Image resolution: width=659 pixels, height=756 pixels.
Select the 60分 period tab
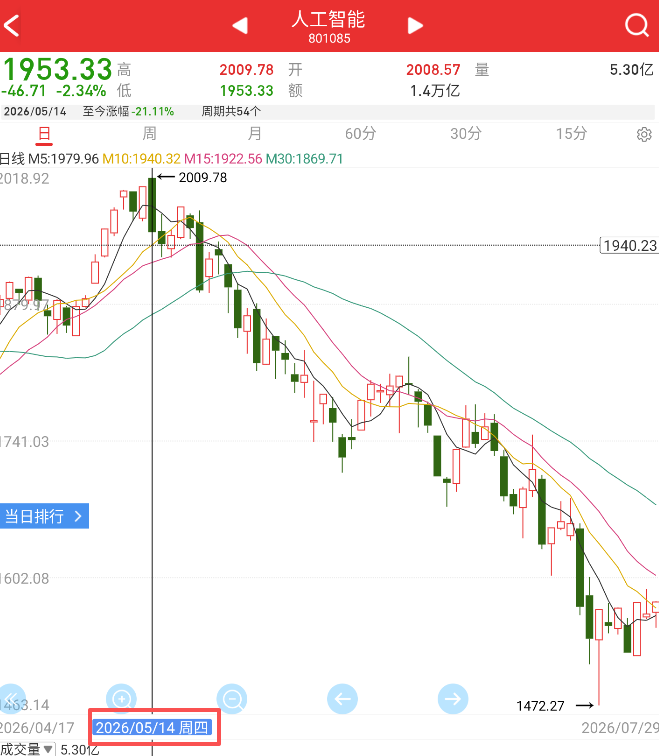point(361,134)
